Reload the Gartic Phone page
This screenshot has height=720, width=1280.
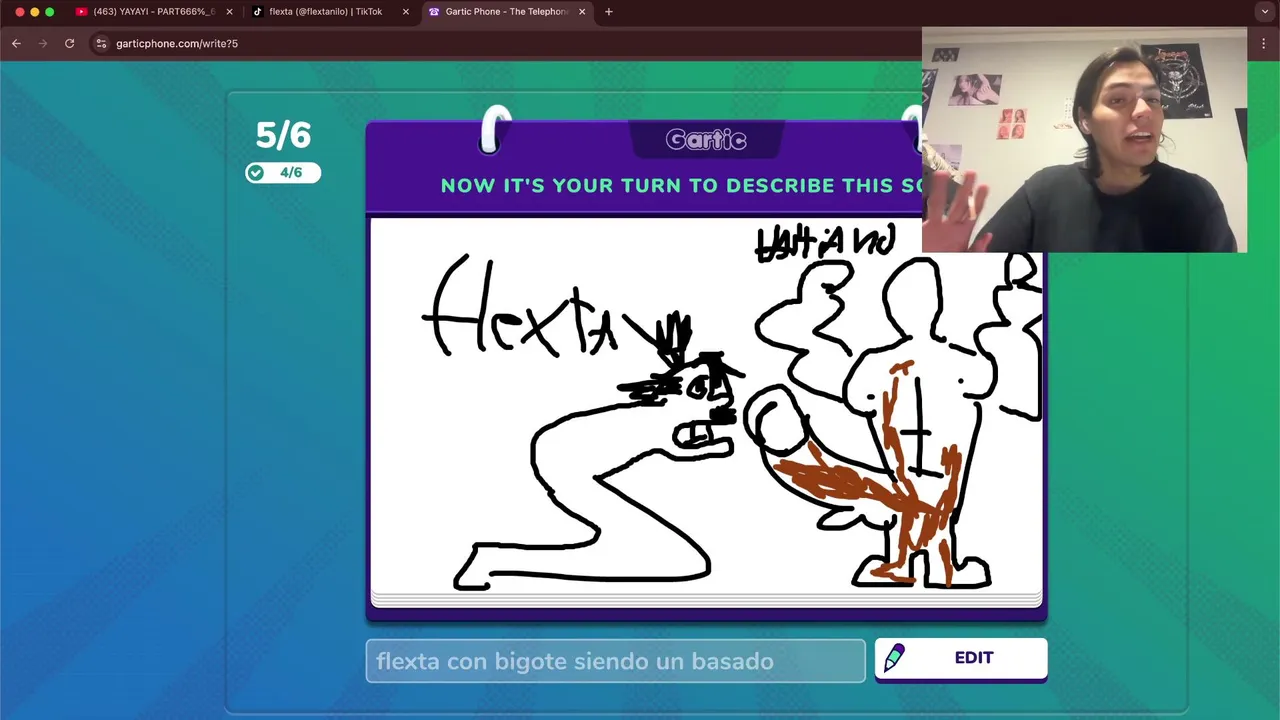point(69,43)
